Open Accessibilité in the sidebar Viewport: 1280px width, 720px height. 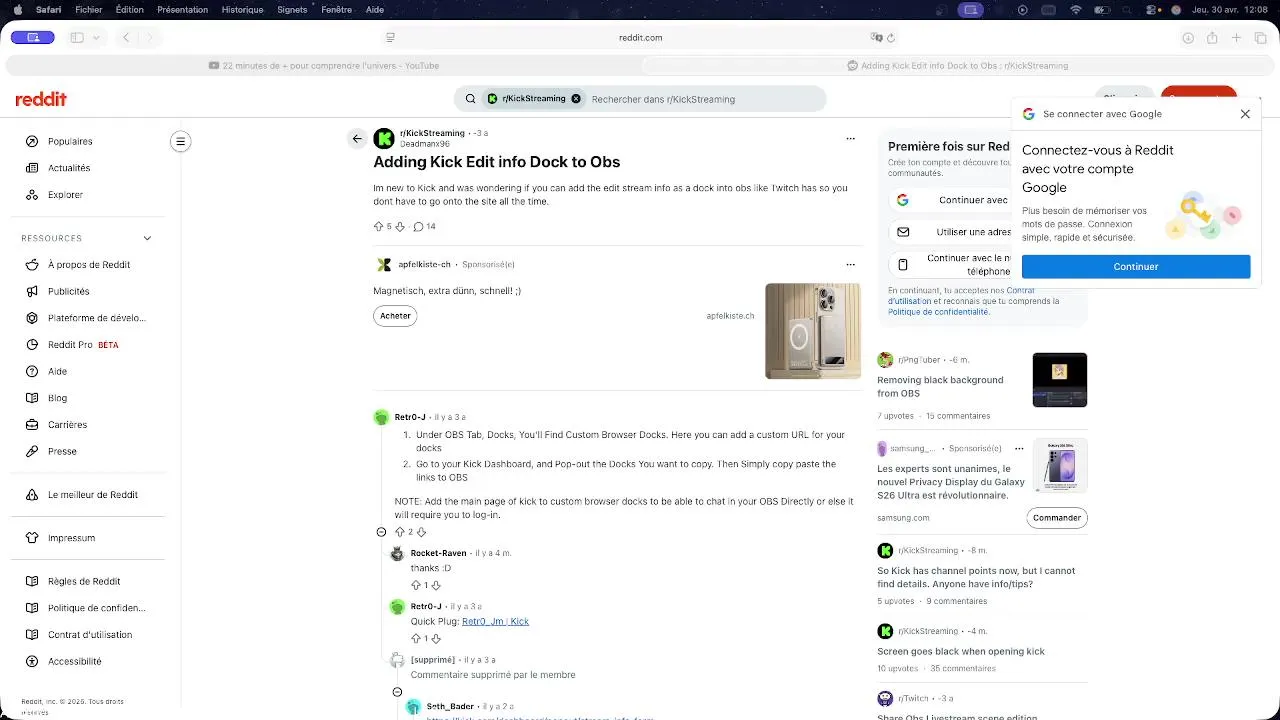[x=75, y=662]
